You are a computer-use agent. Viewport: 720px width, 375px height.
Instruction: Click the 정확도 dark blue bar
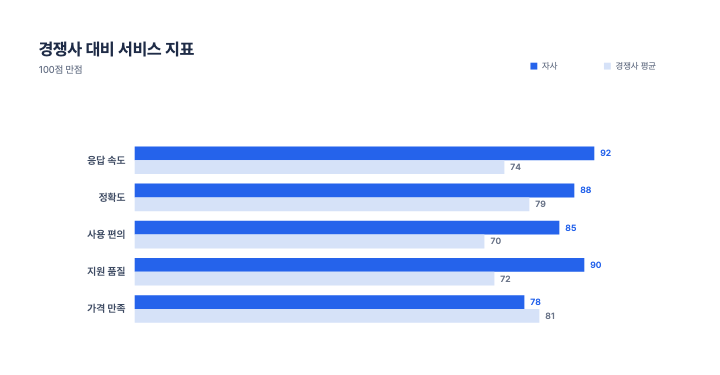pyautogui.click(x=354, y=190)
